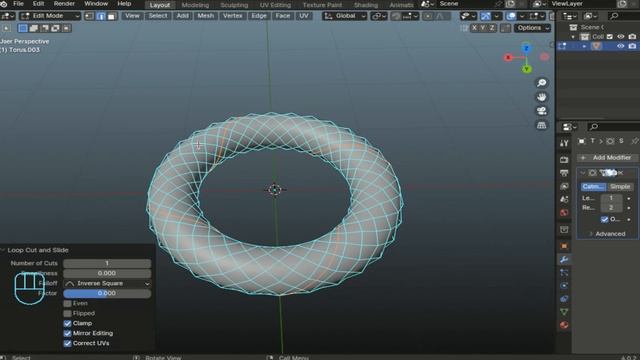This screenshot has width=640, height=360.
Task: Open the pivot point dropdown
Action: tap(379, 16)
